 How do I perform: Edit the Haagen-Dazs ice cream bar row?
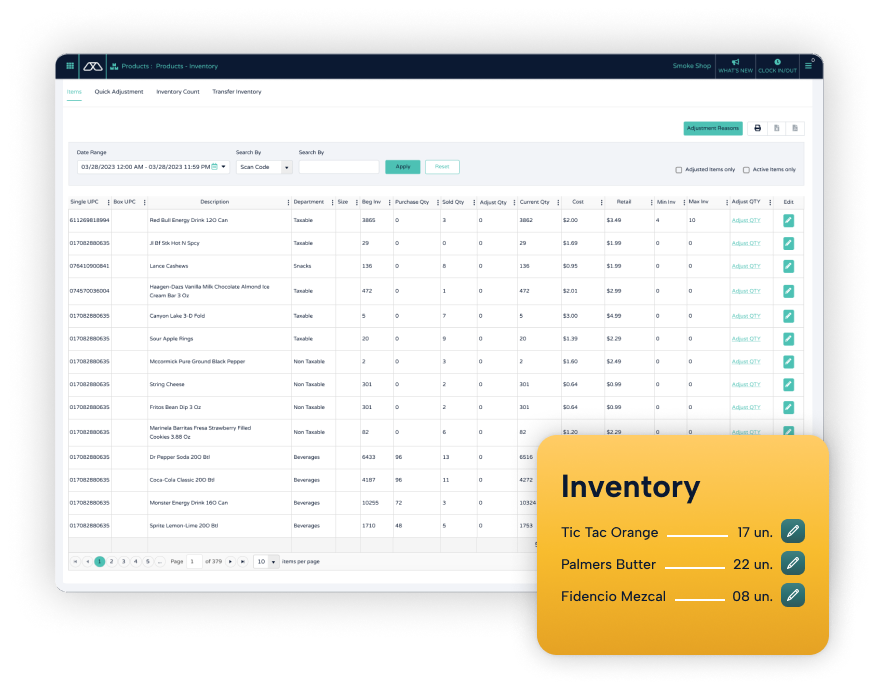coord(788,291)
